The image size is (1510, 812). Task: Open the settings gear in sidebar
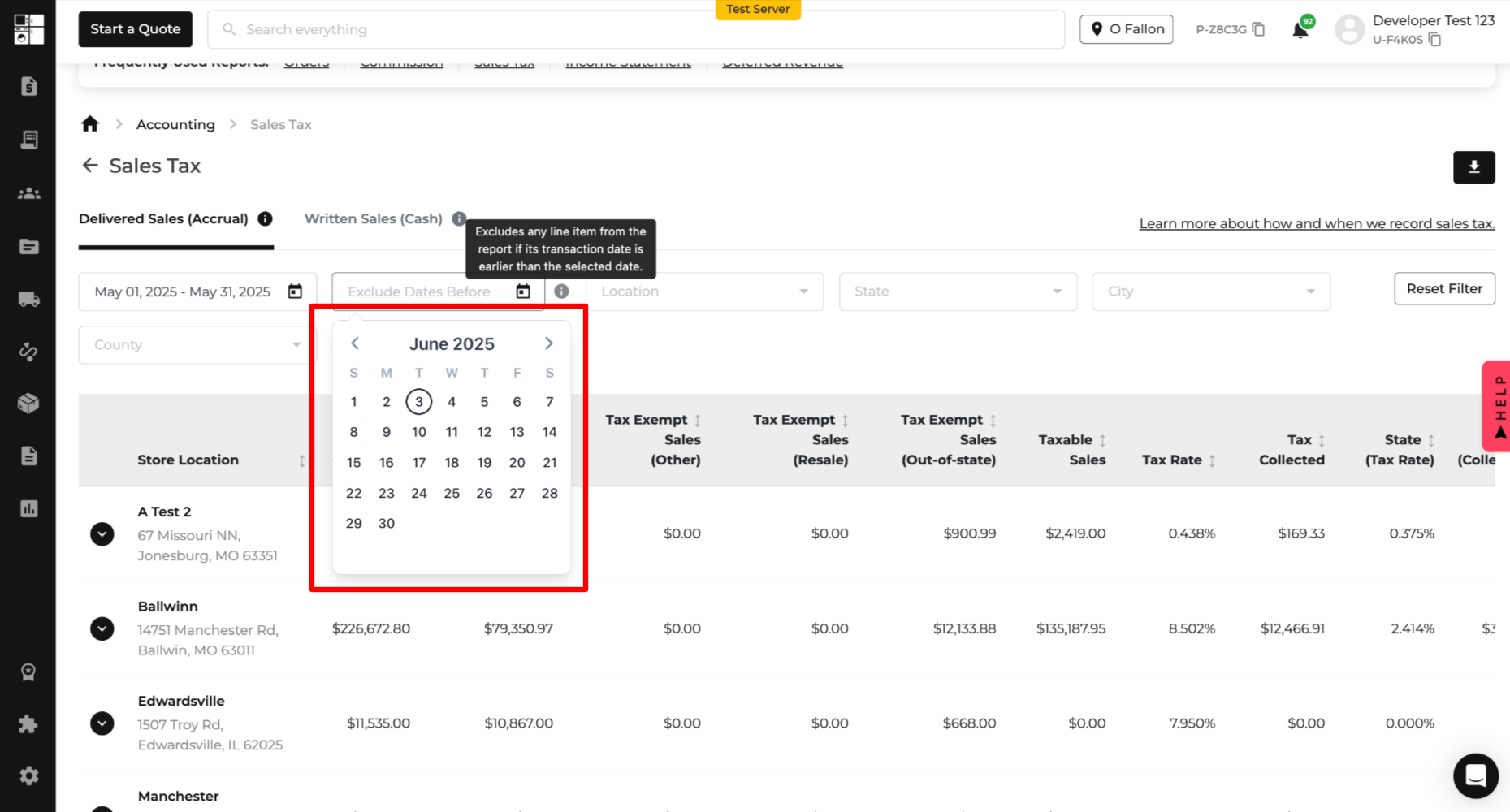point(29,775)
